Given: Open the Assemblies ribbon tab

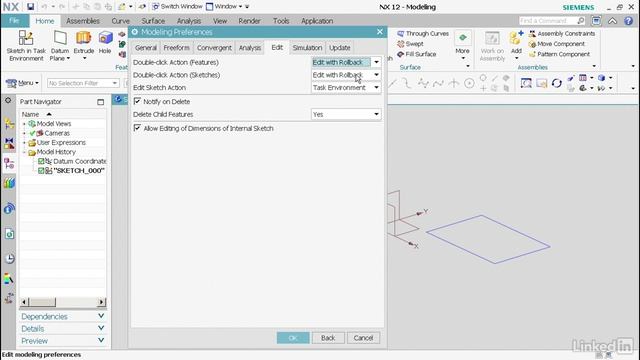Looking at the screenshot, I should 82,21.
